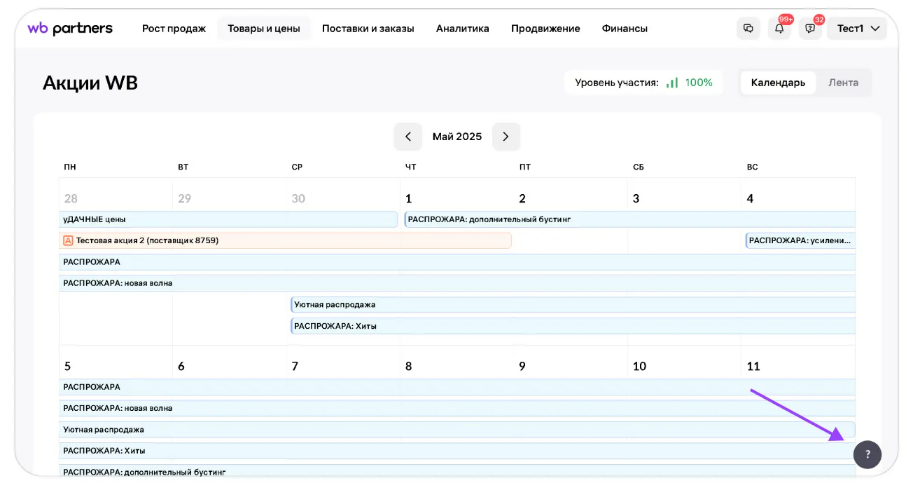912x486 pixels.
Task: Select day 2 in the calendar
Action: 522,199
